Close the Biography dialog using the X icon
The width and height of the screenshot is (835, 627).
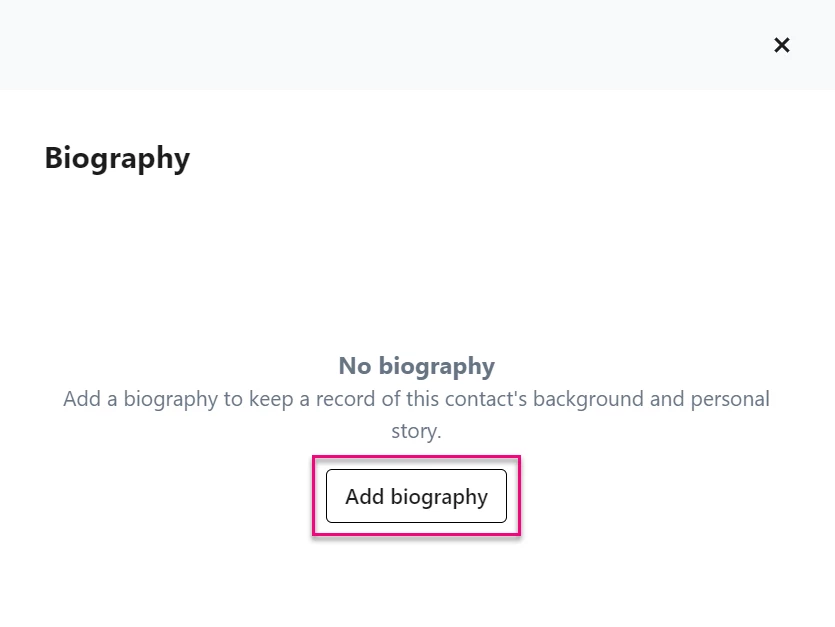pos(781,45)
